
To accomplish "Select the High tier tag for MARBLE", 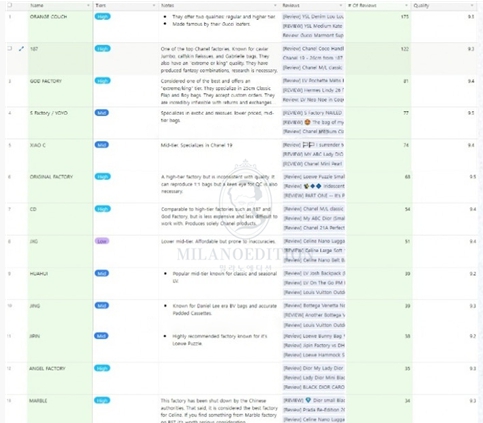I will point(102,400).
